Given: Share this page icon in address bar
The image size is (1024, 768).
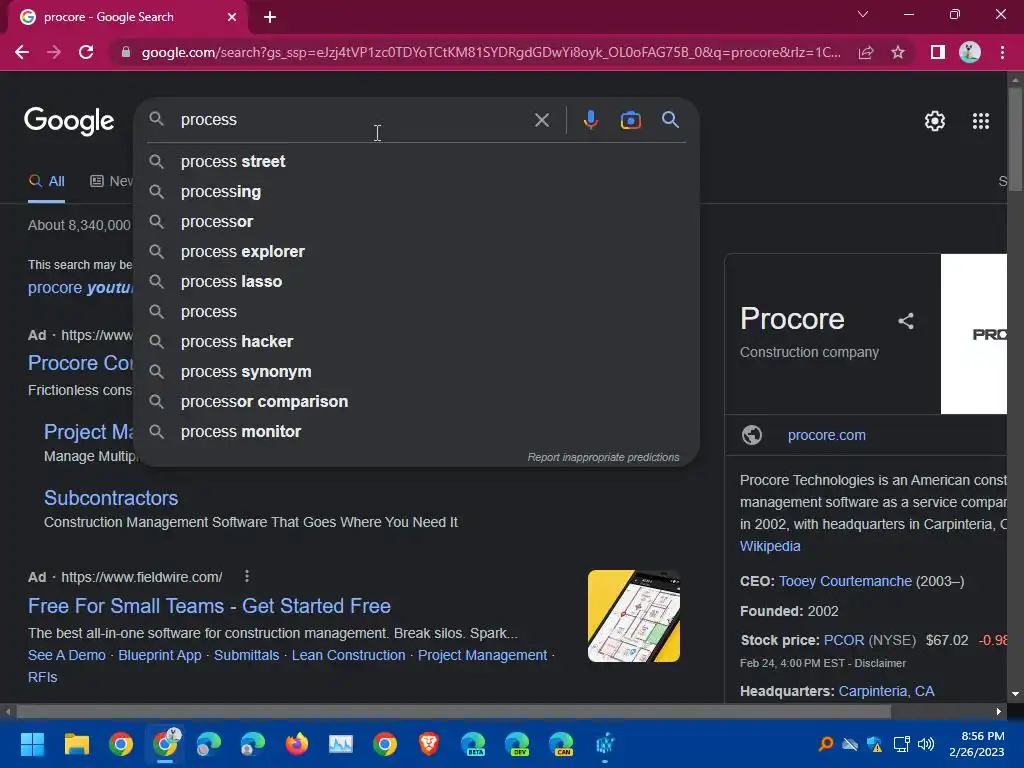Looking at the screenshot, I should [x=866, y=52].
